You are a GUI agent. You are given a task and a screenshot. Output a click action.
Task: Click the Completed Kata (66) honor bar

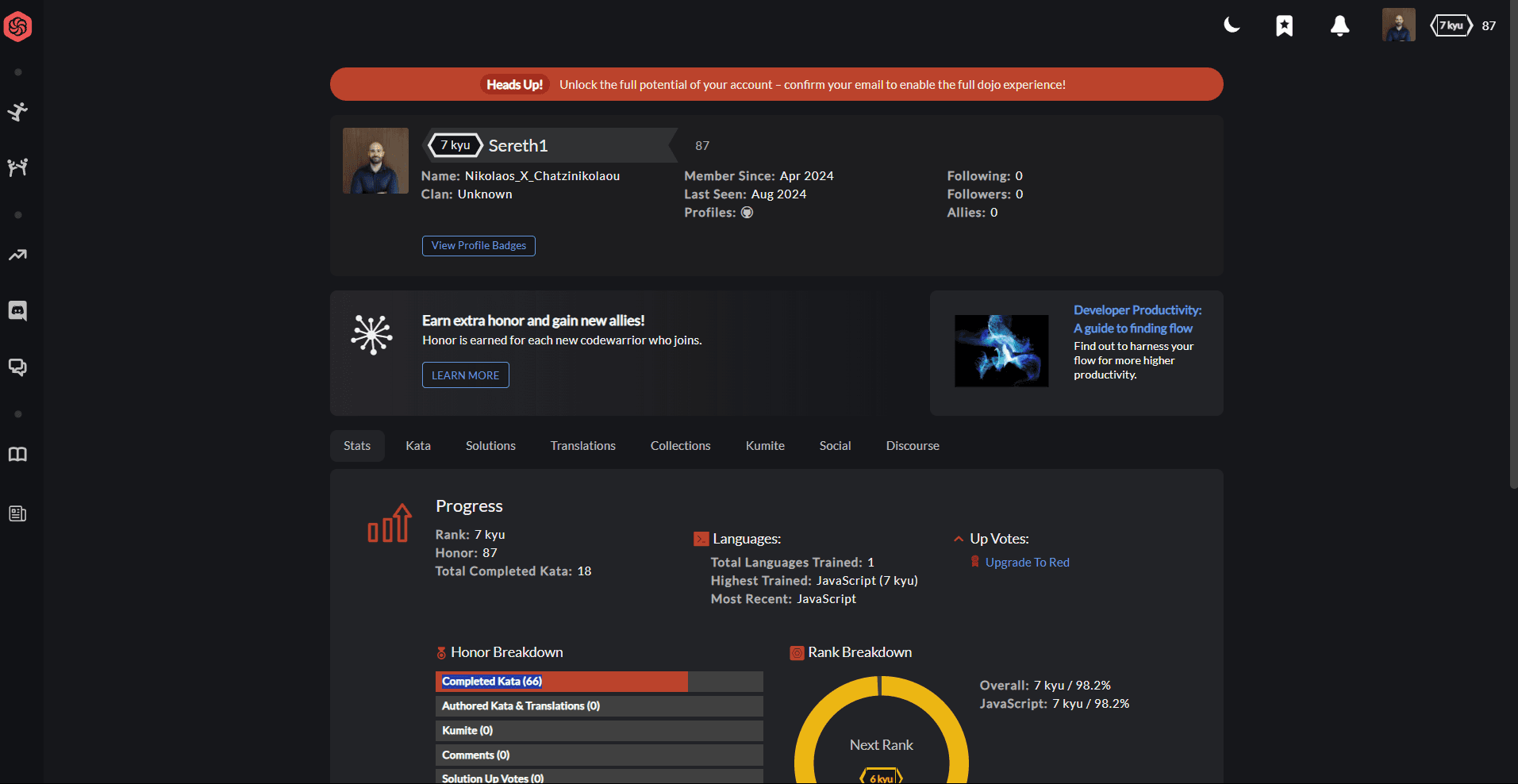(x=599, y=682)
